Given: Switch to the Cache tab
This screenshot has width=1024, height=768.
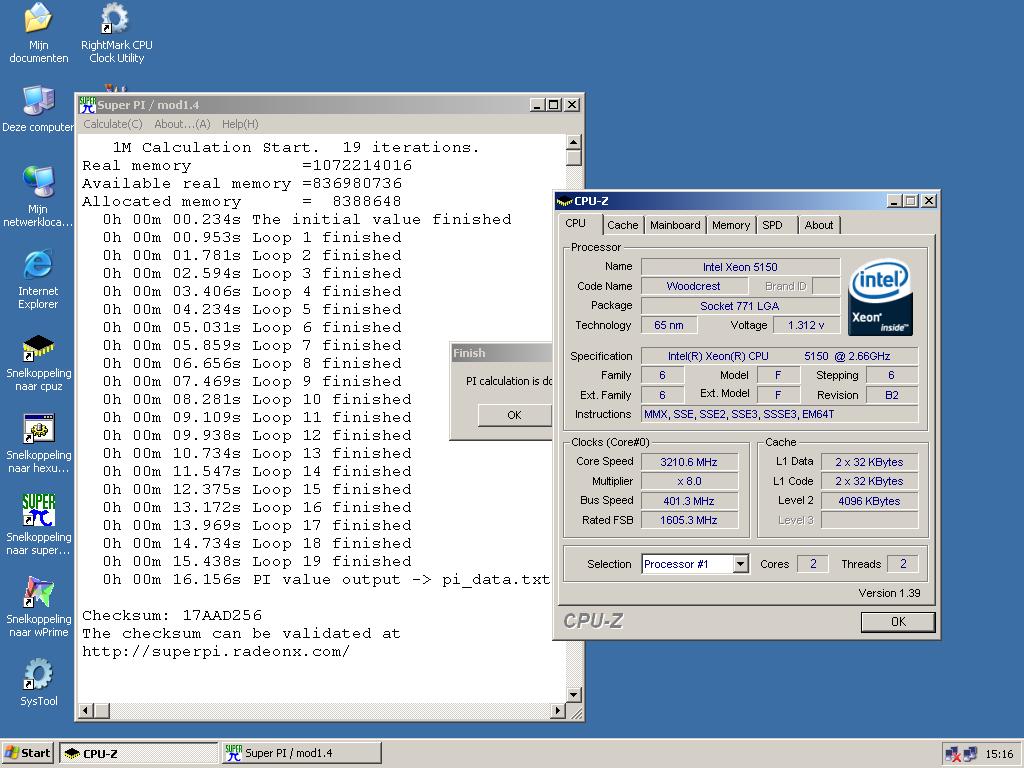Looking at the screenshot, I should click(622, 225).
